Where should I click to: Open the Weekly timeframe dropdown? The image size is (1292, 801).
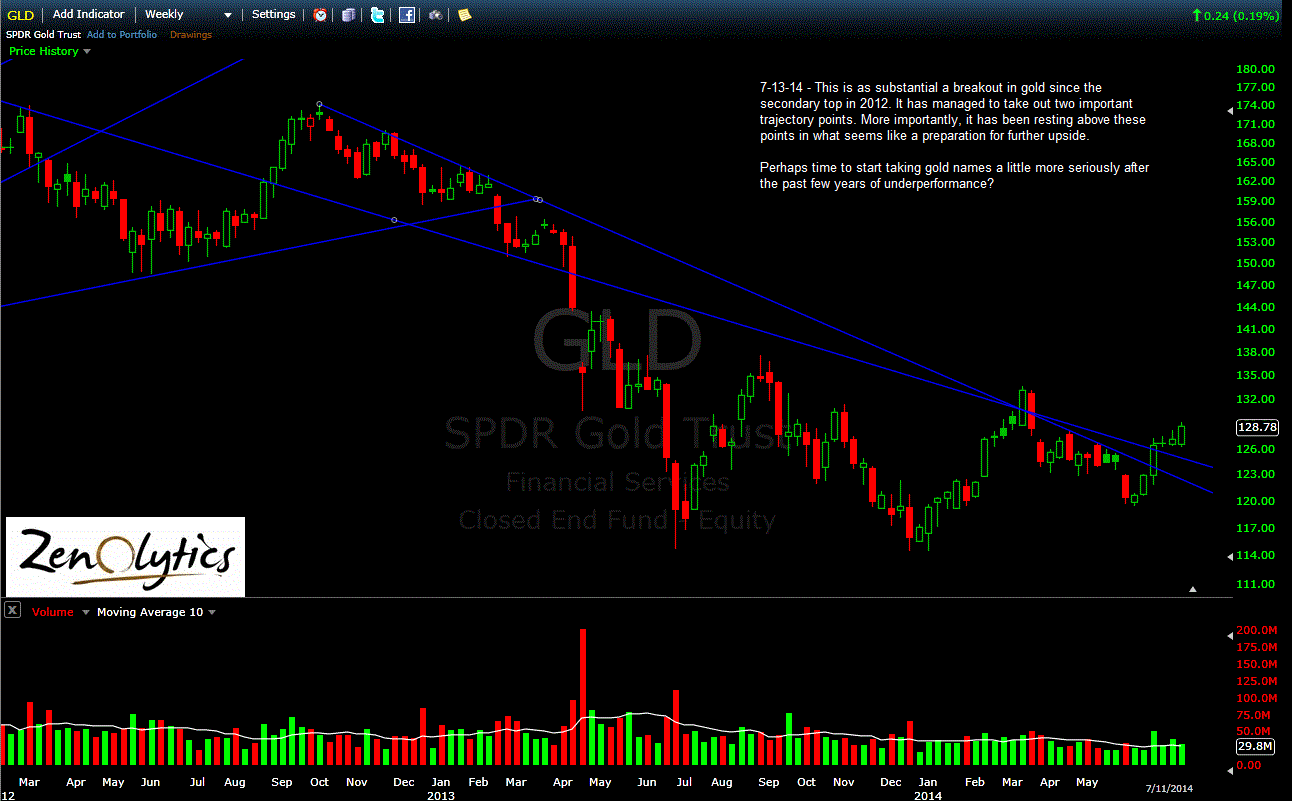click(x=188, y=15)
